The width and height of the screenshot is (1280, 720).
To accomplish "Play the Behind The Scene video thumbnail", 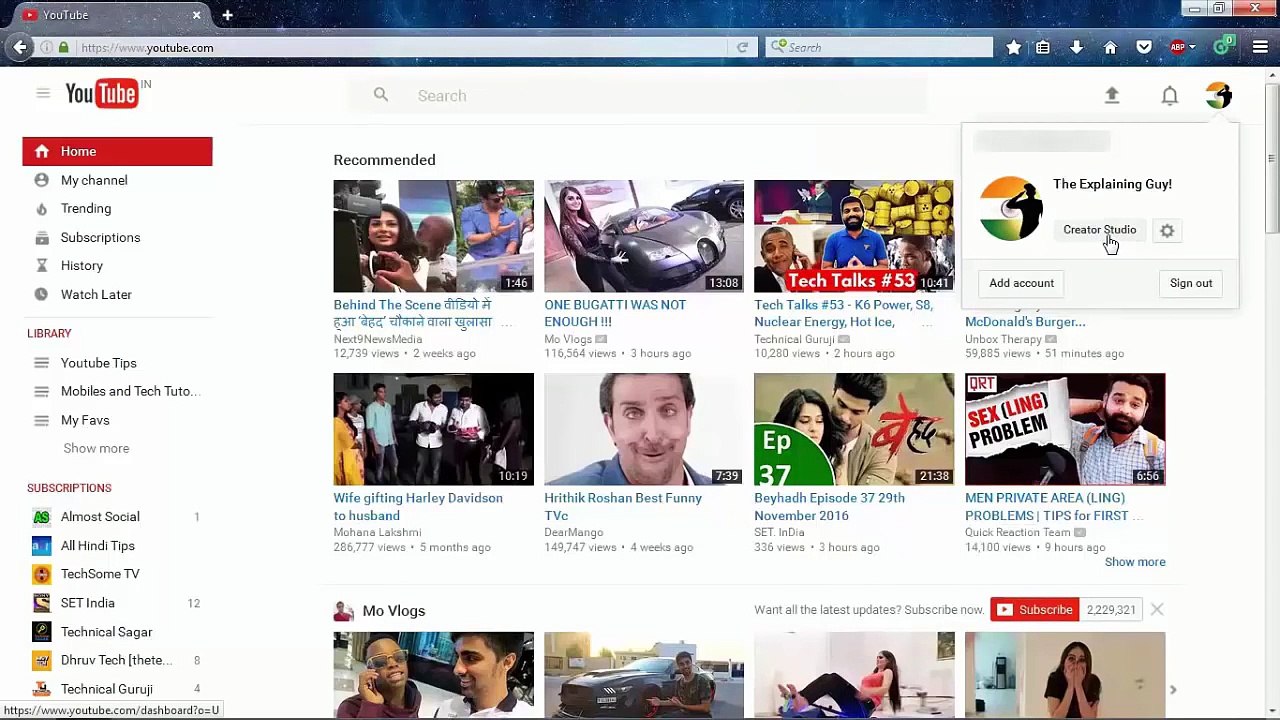I will (433, 236).
